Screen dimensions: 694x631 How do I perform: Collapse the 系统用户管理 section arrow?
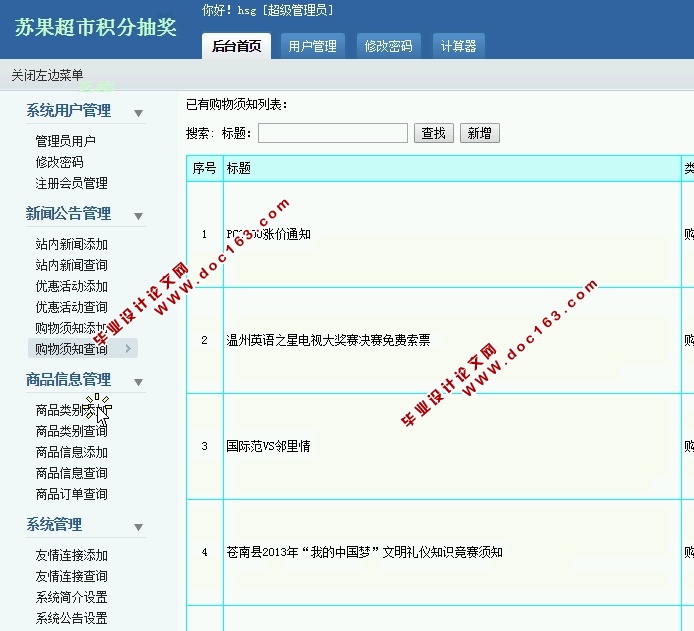139,113
